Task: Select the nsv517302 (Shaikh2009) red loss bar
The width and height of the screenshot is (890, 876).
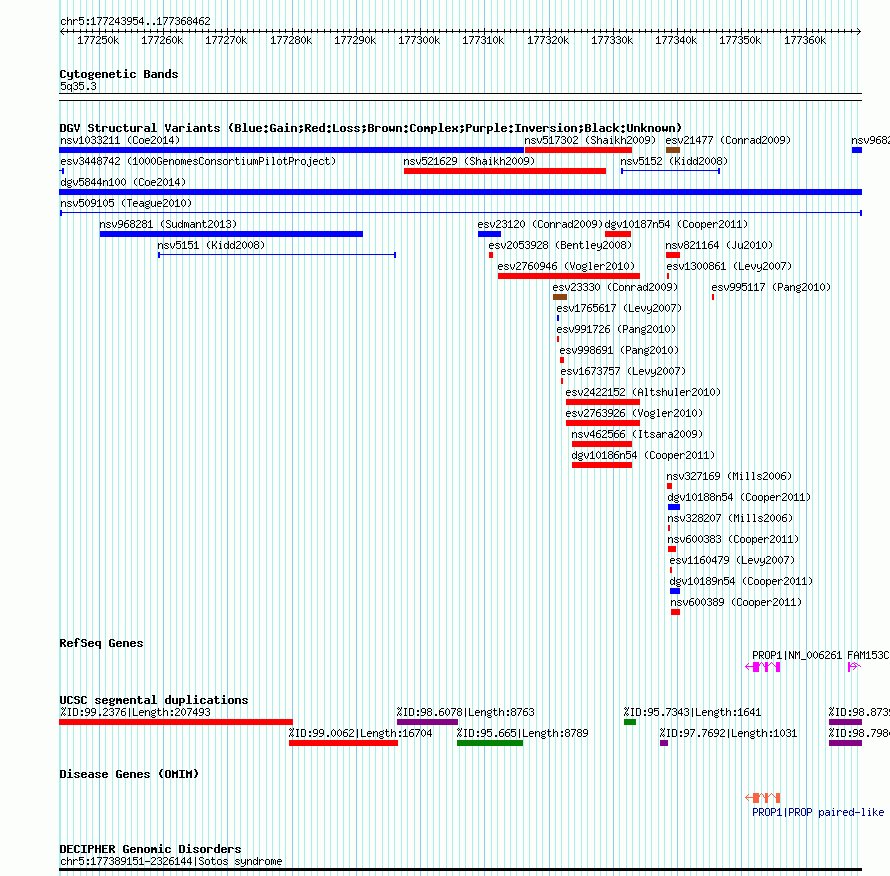Action: pyautogui.click(x=578, y=150)
